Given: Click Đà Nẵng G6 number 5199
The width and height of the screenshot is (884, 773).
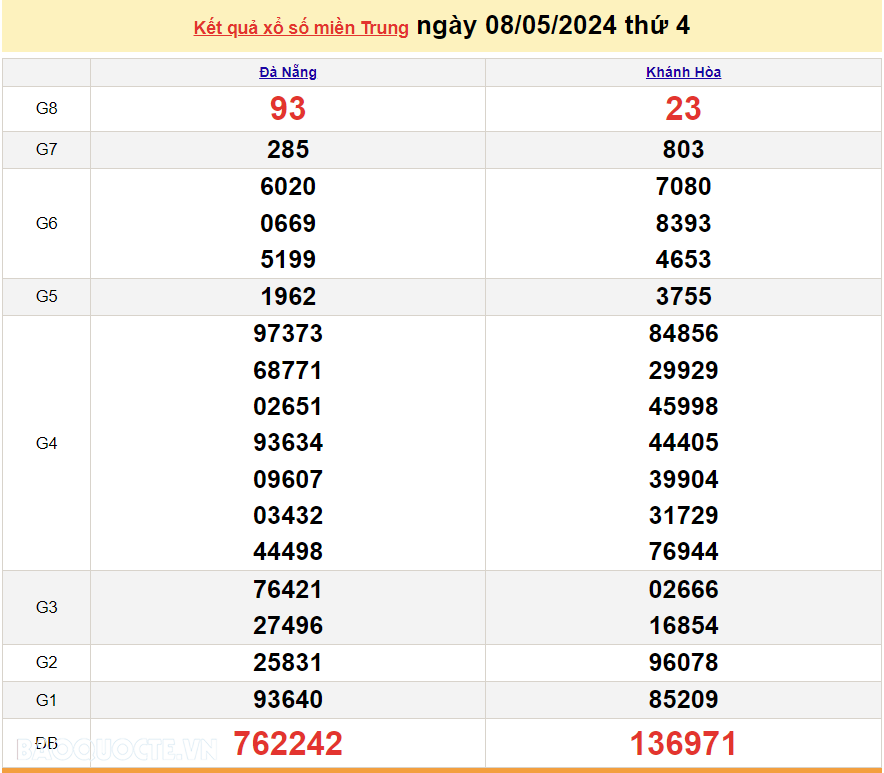Looking at the screenshot, I should [288, 259].
